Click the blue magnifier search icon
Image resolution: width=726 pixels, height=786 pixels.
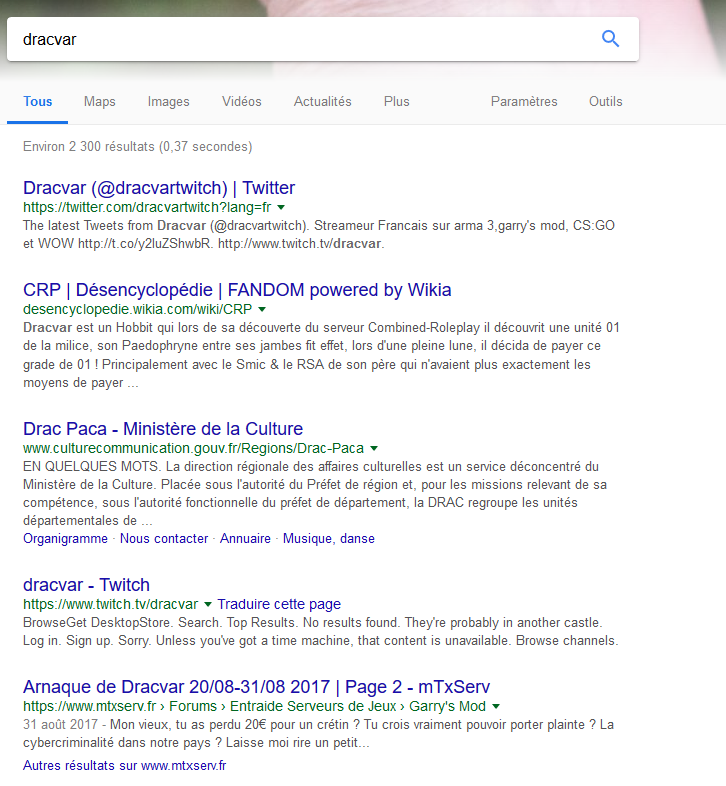(x=610, y=39)
